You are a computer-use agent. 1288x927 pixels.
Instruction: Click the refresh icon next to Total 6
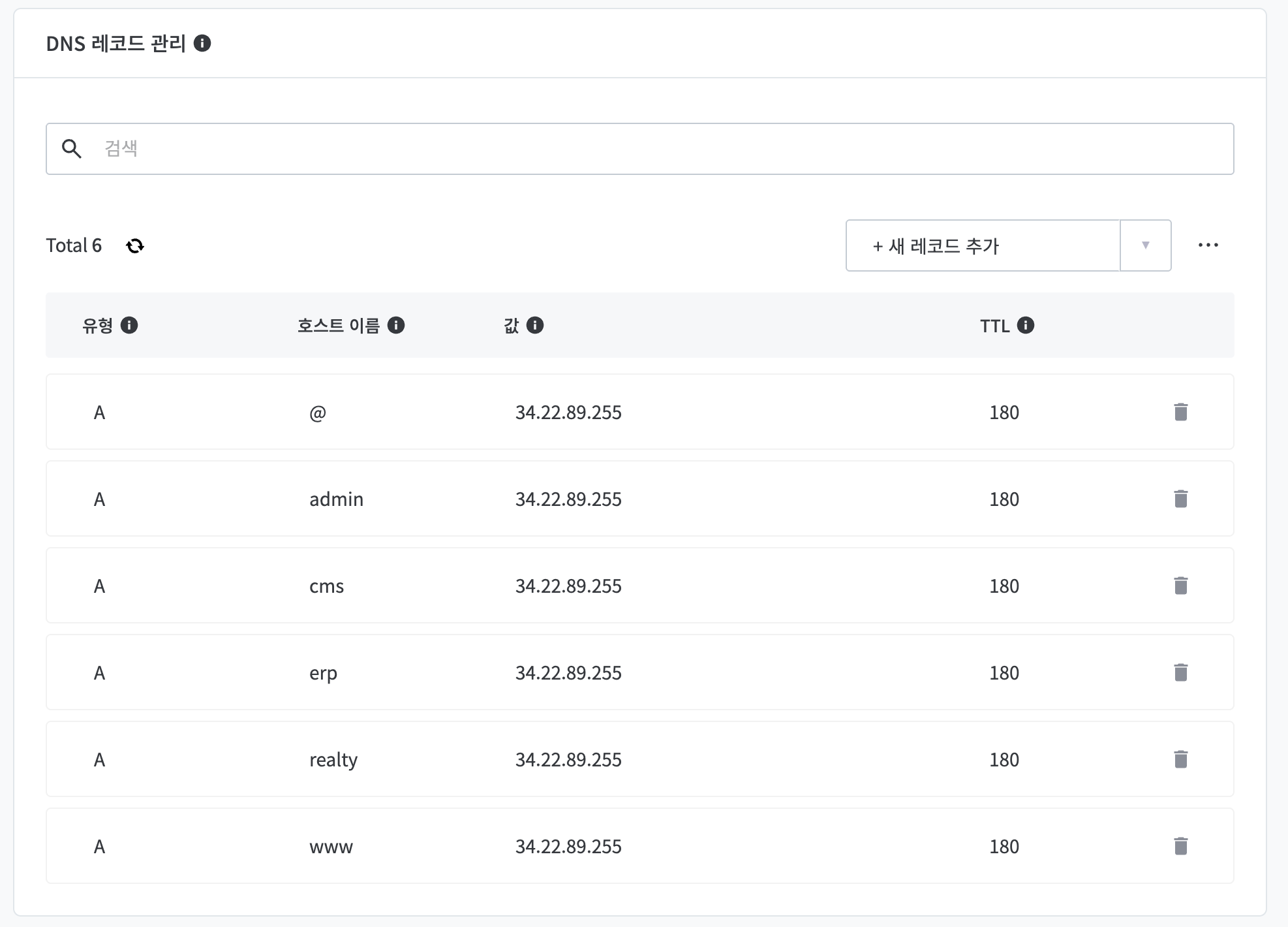[135, 246]
